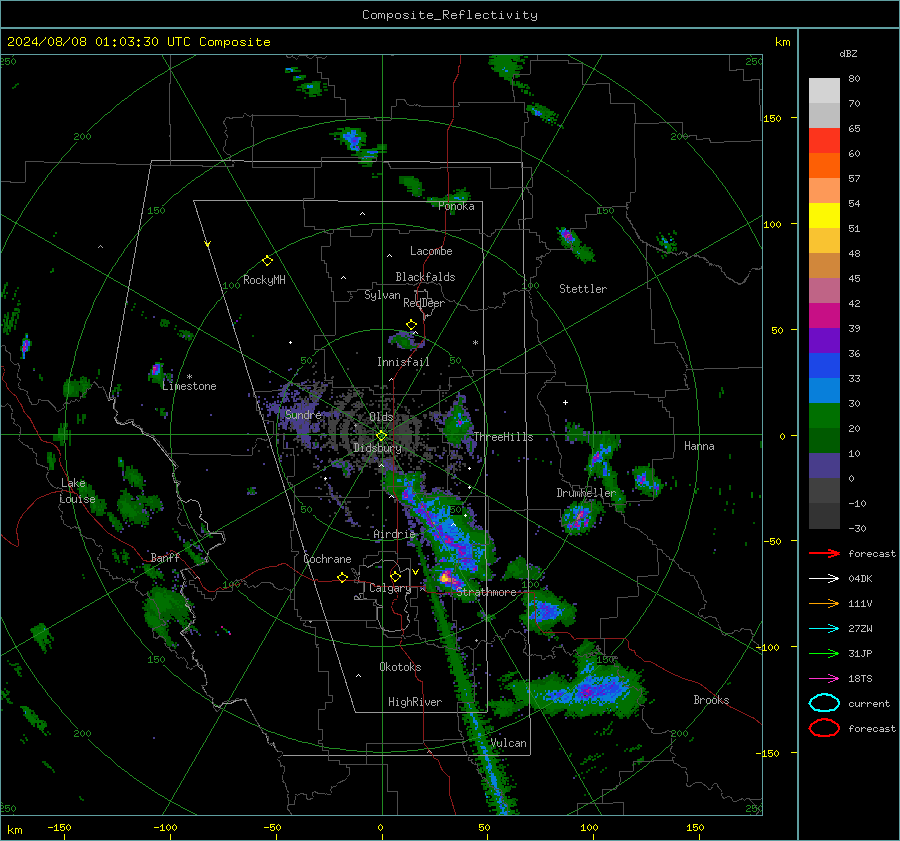Click the Hanna city label
The height and width of the screenshot is (841, 900).
(x=699, y=446)
